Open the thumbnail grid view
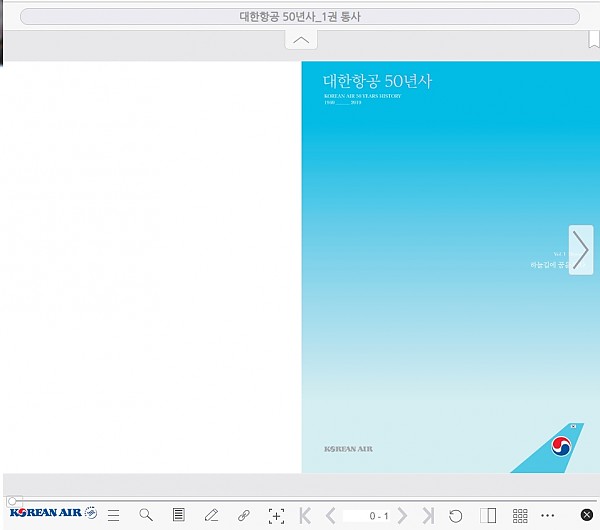The width and height of the screenshot is (600, 530). pos(520,516)
